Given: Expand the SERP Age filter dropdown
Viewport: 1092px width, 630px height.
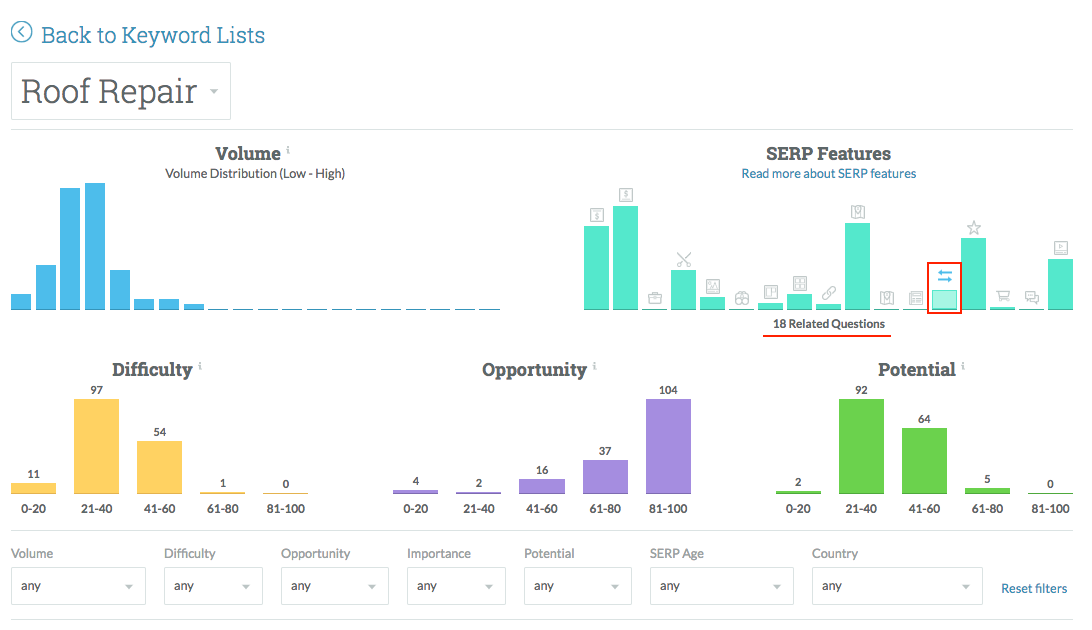Looking at the screenshot, I should click(x=721, y=586).
